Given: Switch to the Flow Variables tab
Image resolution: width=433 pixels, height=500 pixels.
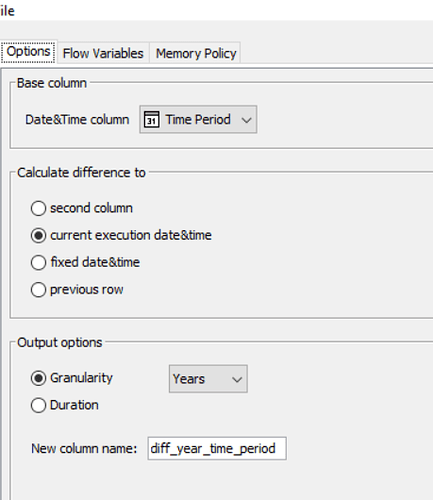Looking at the screenshot, I should (x=103, y=53).
